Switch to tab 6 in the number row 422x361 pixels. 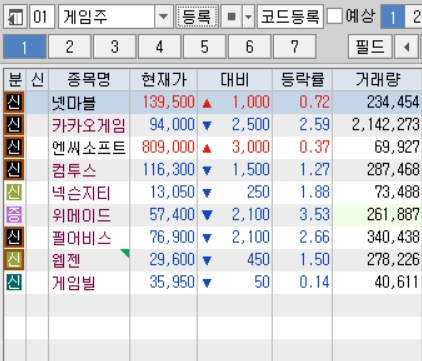click(250, 47)
